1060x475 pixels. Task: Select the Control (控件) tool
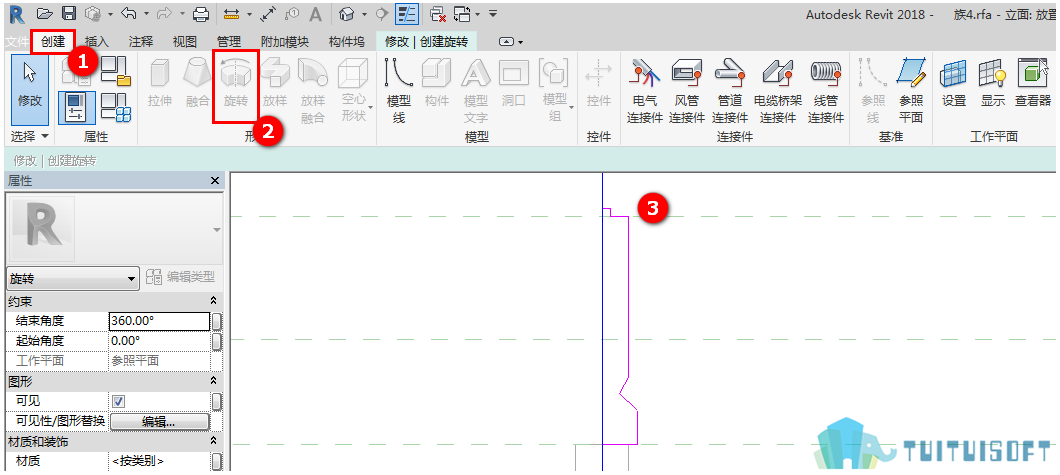[x=599, y=83]
